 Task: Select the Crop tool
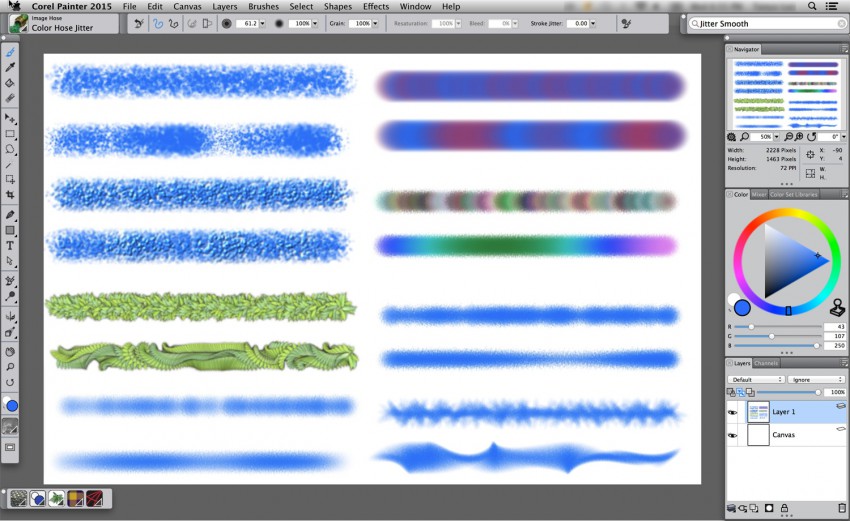(10, 195)
